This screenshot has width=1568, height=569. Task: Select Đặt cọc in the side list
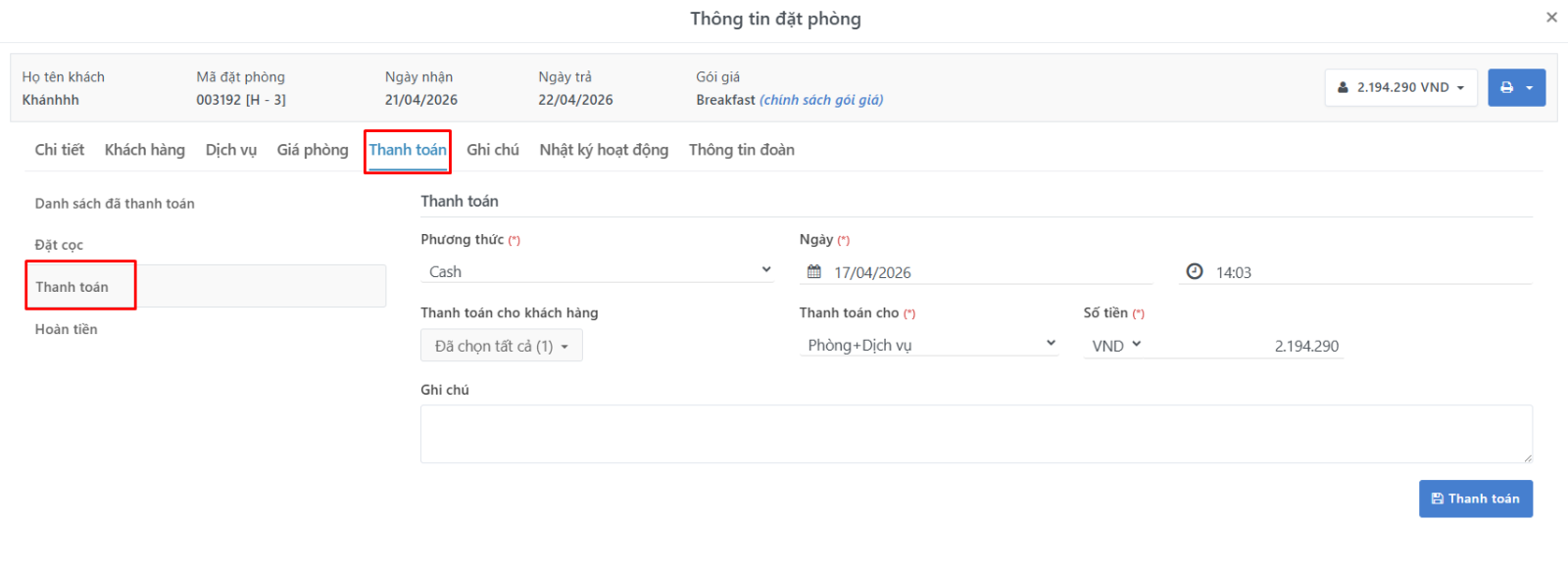59,245
